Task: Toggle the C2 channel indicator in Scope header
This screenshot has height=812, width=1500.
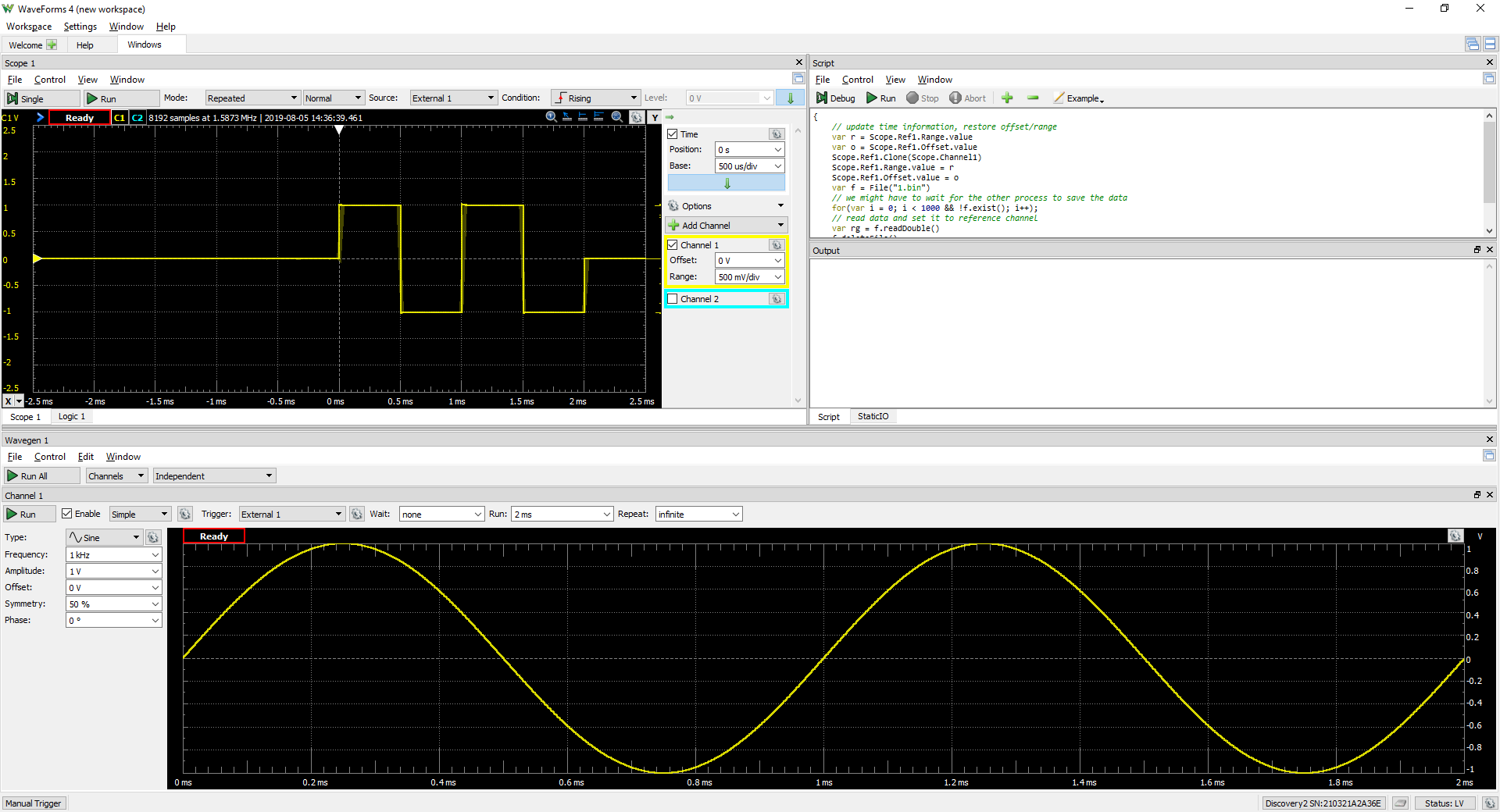Action: click(x=137, y=118)
